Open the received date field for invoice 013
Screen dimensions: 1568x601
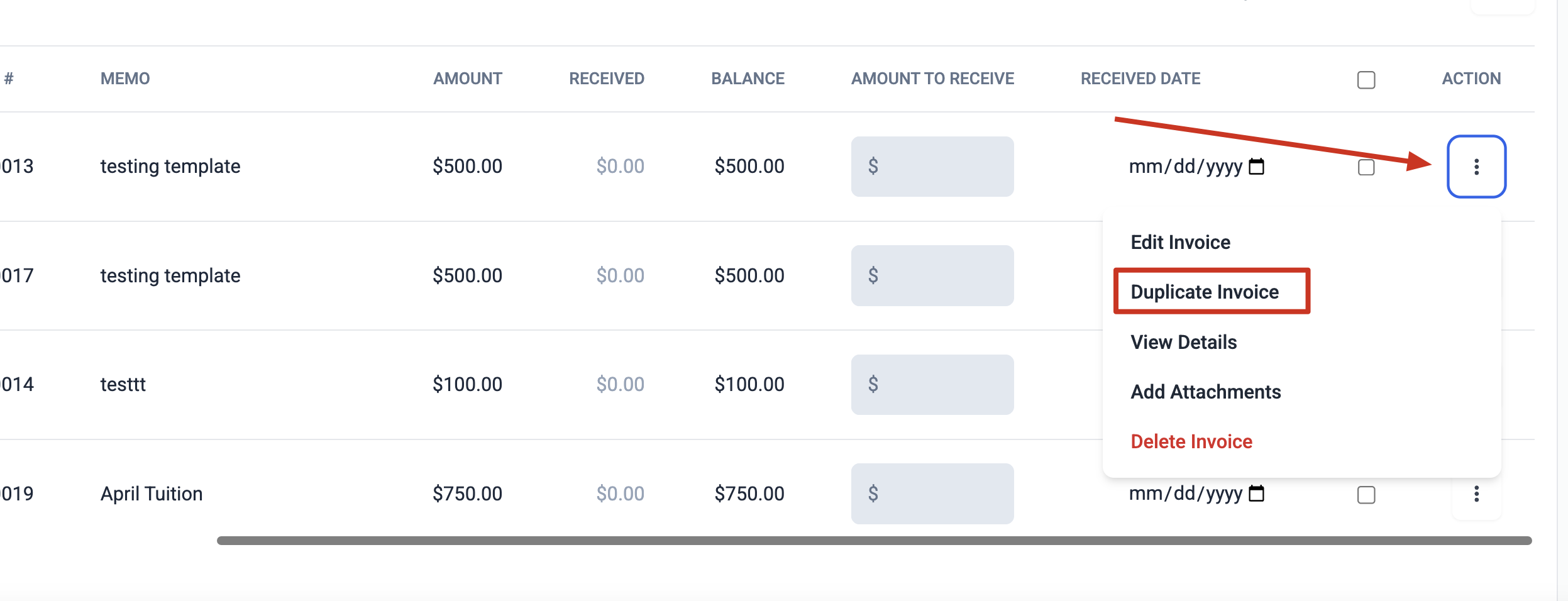(1196, 167)
